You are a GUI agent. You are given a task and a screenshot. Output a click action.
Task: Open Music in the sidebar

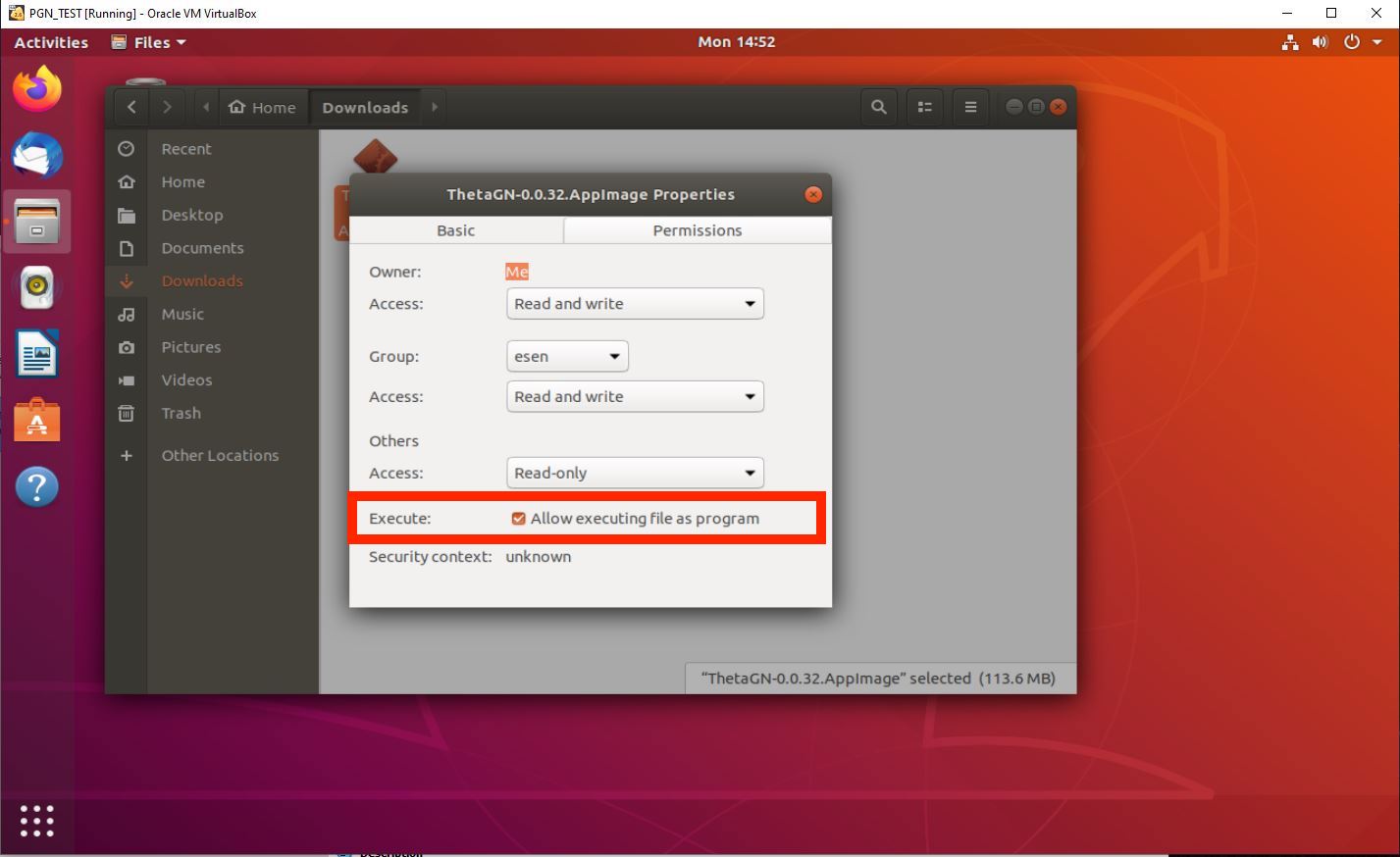click(x=212, y=314)
